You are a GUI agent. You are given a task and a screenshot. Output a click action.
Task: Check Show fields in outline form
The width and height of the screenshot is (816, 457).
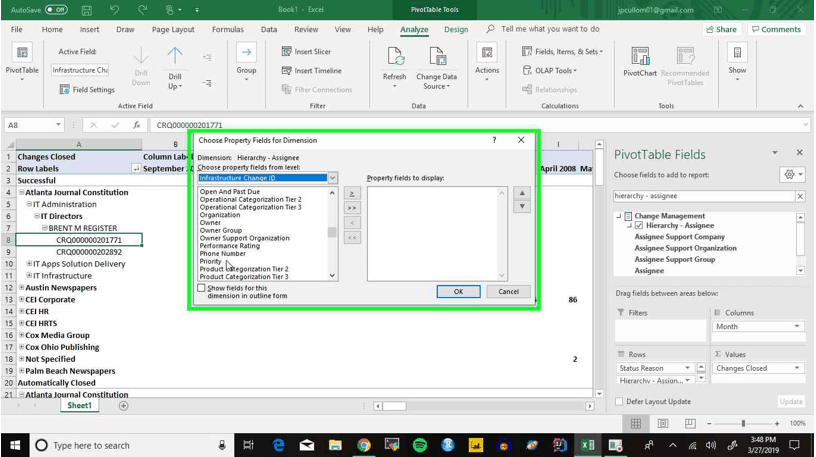coord(201,288)
